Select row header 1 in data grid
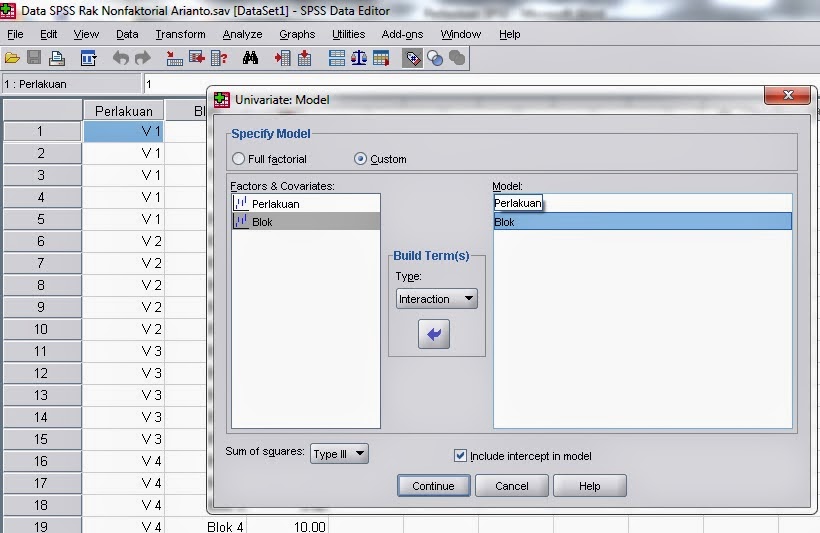 click(42, 131)
